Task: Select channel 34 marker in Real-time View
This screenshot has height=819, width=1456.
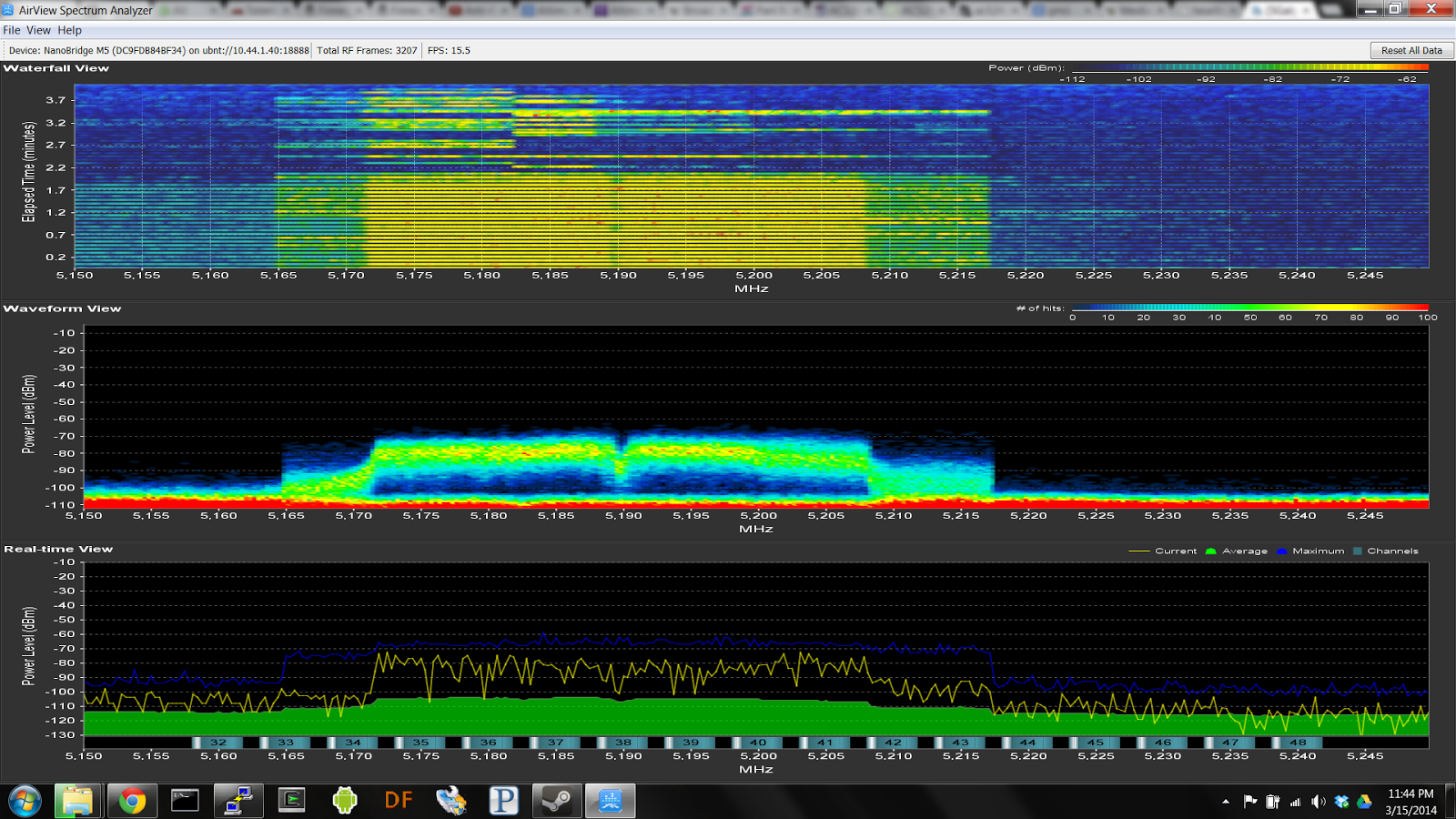Action: [353, 743]
